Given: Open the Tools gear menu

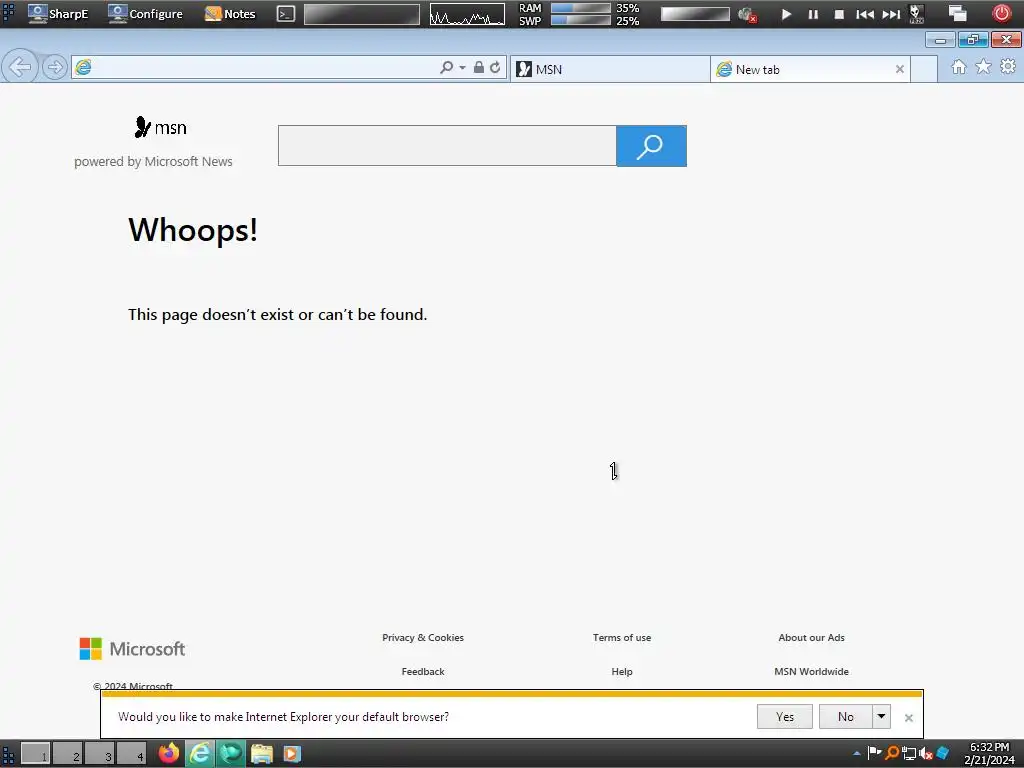Looking at the screenshot, I should 1008,67.
